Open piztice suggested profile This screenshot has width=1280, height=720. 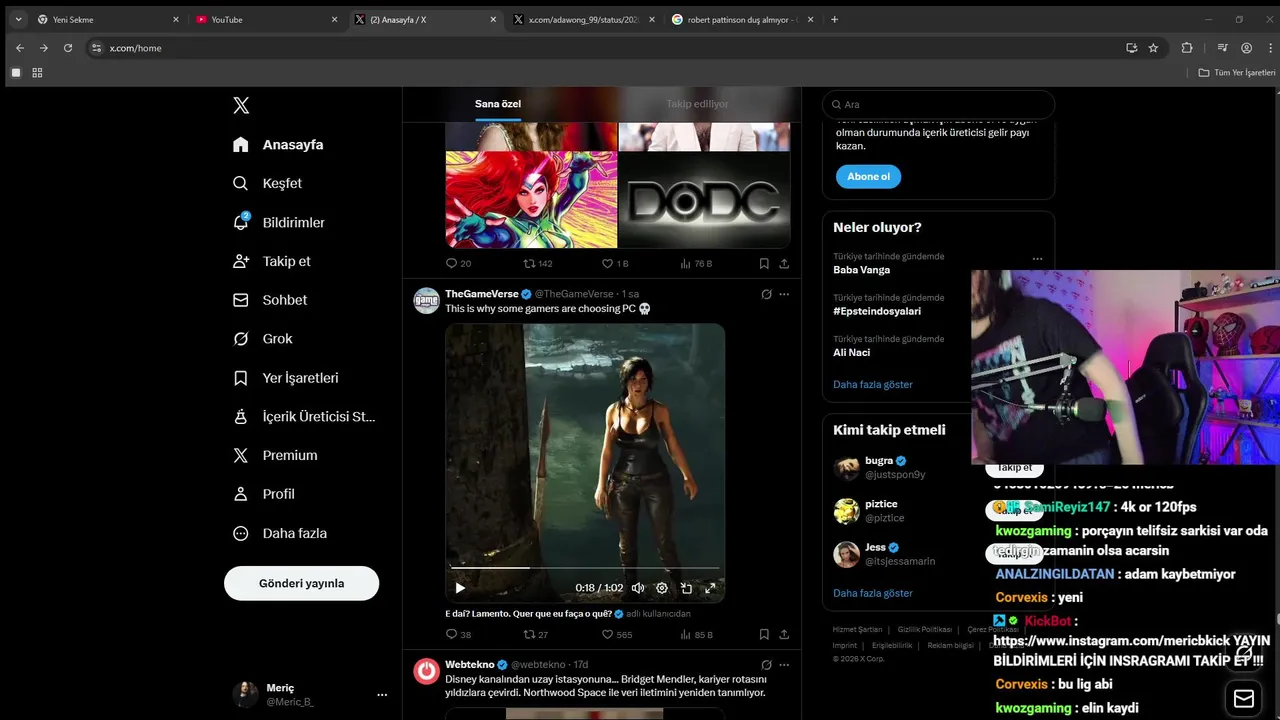[881, 504]
